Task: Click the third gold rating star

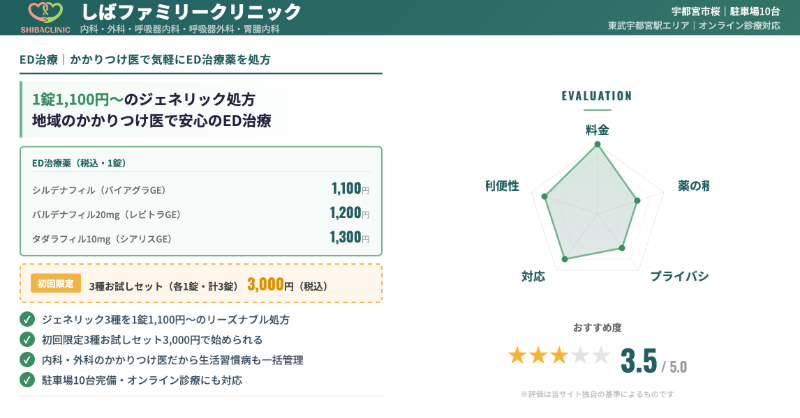Action: pyautogui.click(x=559, y=355)
